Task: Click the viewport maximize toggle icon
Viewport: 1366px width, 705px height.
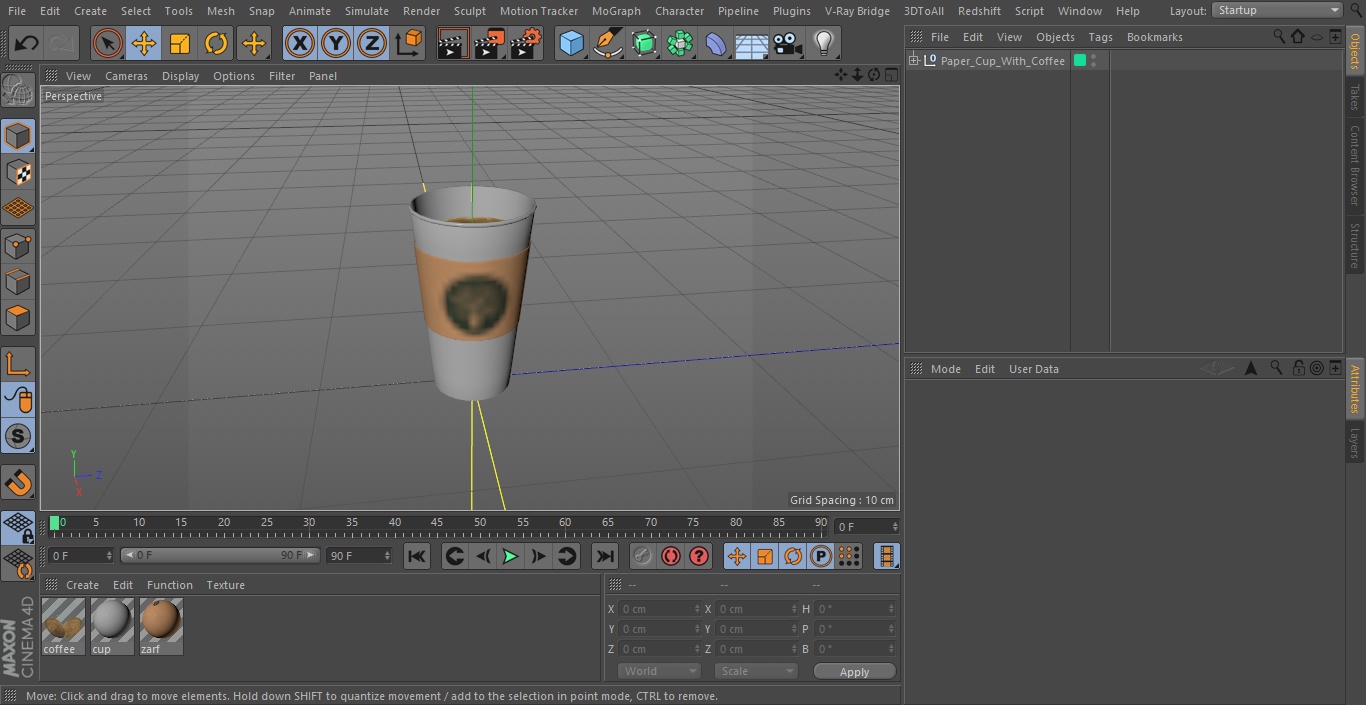Action: [890, 75]
